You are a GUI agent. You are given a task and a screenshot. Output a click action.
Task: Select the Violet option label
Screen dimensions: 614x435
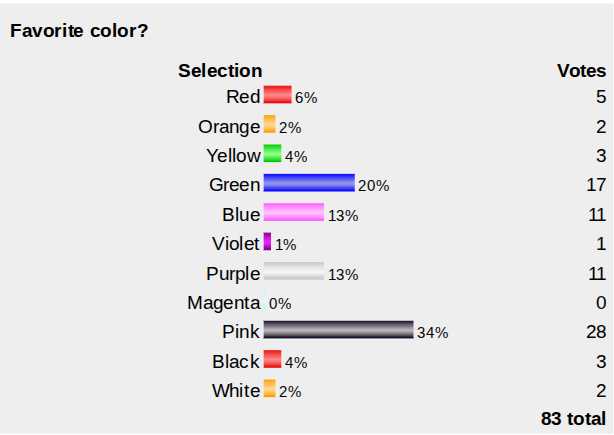(236, 243)
